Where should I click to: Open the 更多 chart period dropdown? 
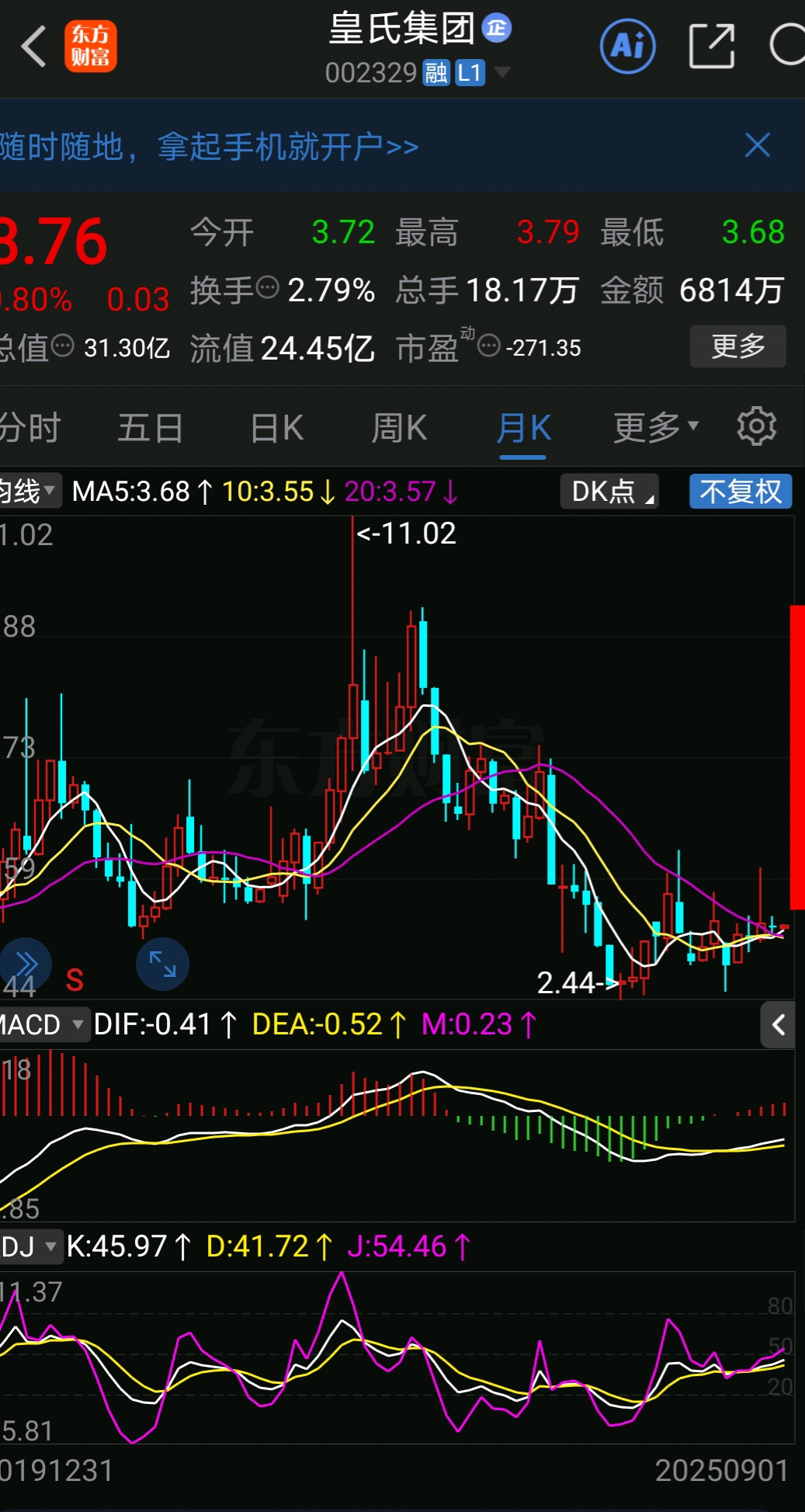click(657, 427)
